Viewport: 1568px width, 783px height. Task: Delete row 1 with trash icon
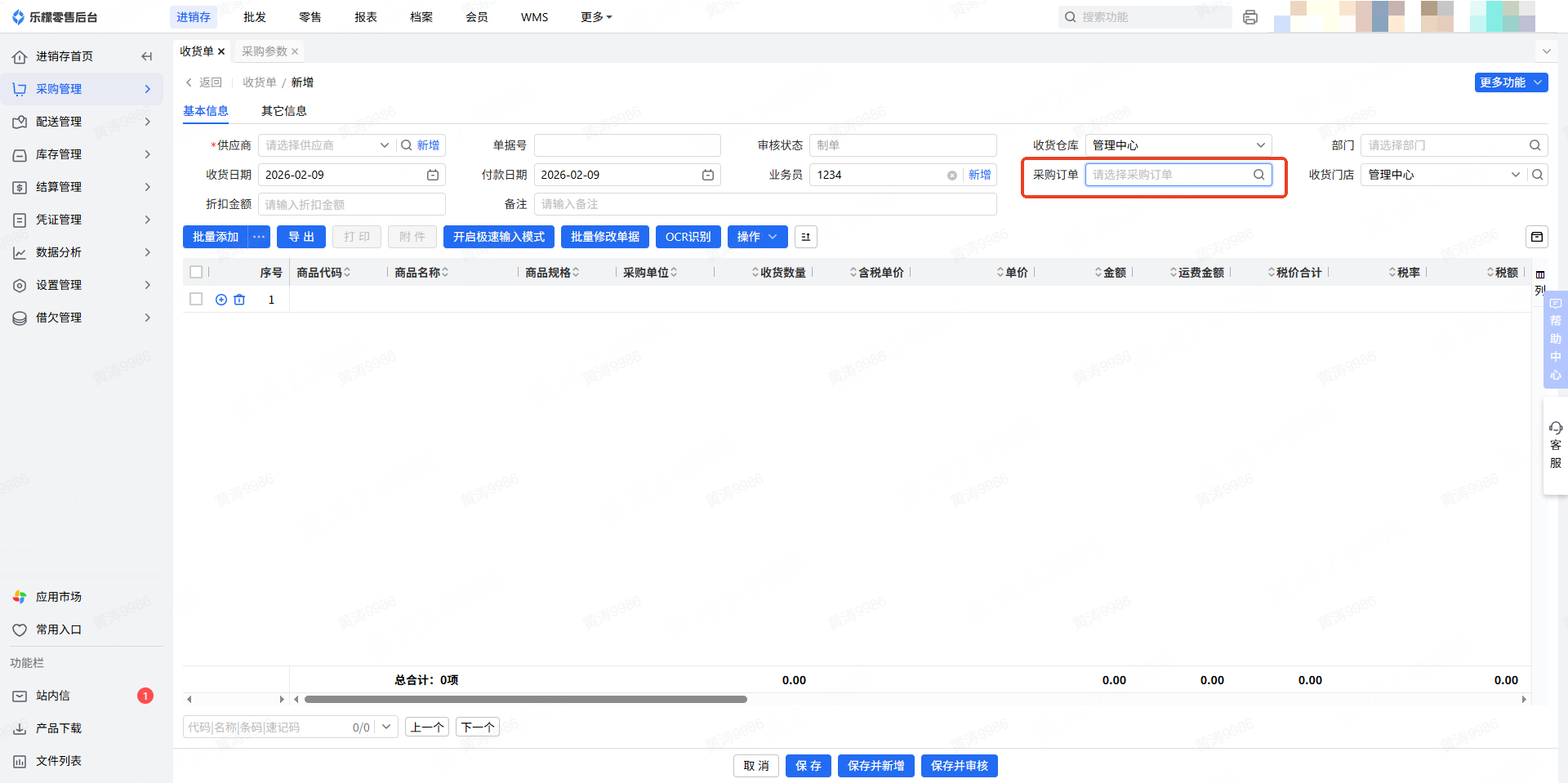pos(239,300)
